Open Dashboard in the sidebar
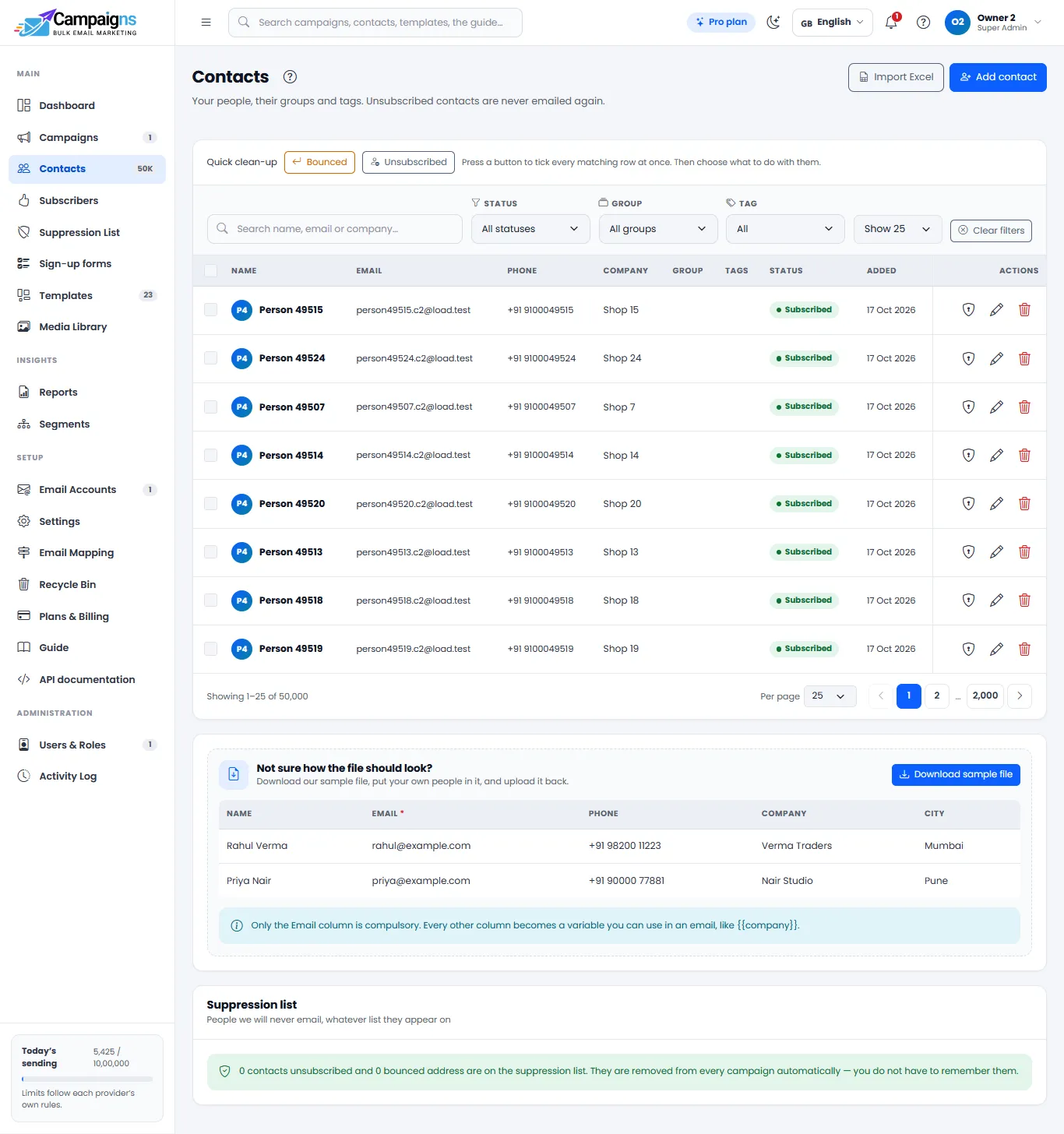 (x=87, y=106)
